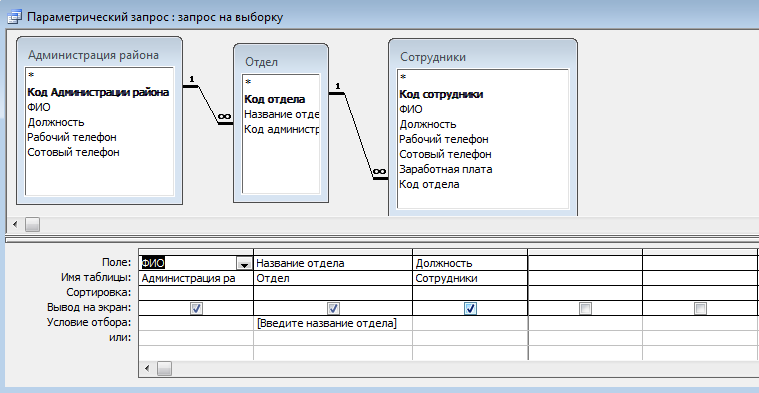Enable display checkbox in fifth empty column
Screen dimensions: 759x393
pyautogui.click(x=700, y=308)
